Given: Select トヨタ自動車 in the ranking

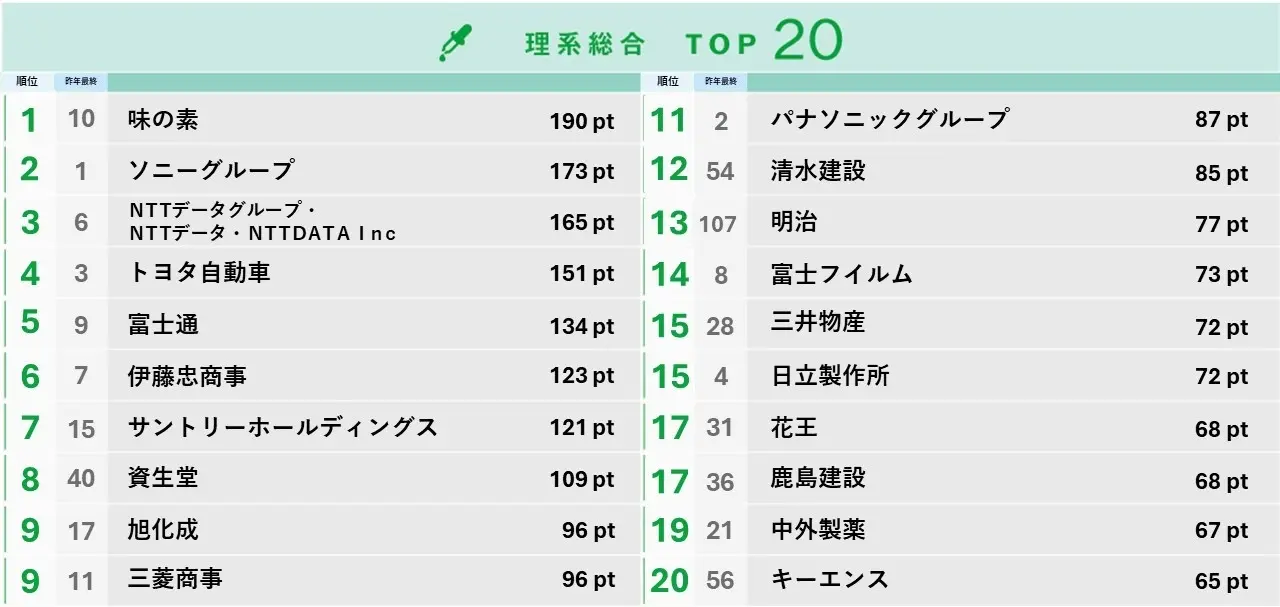Looking at the screenshot, I should [x=199, y=273].
